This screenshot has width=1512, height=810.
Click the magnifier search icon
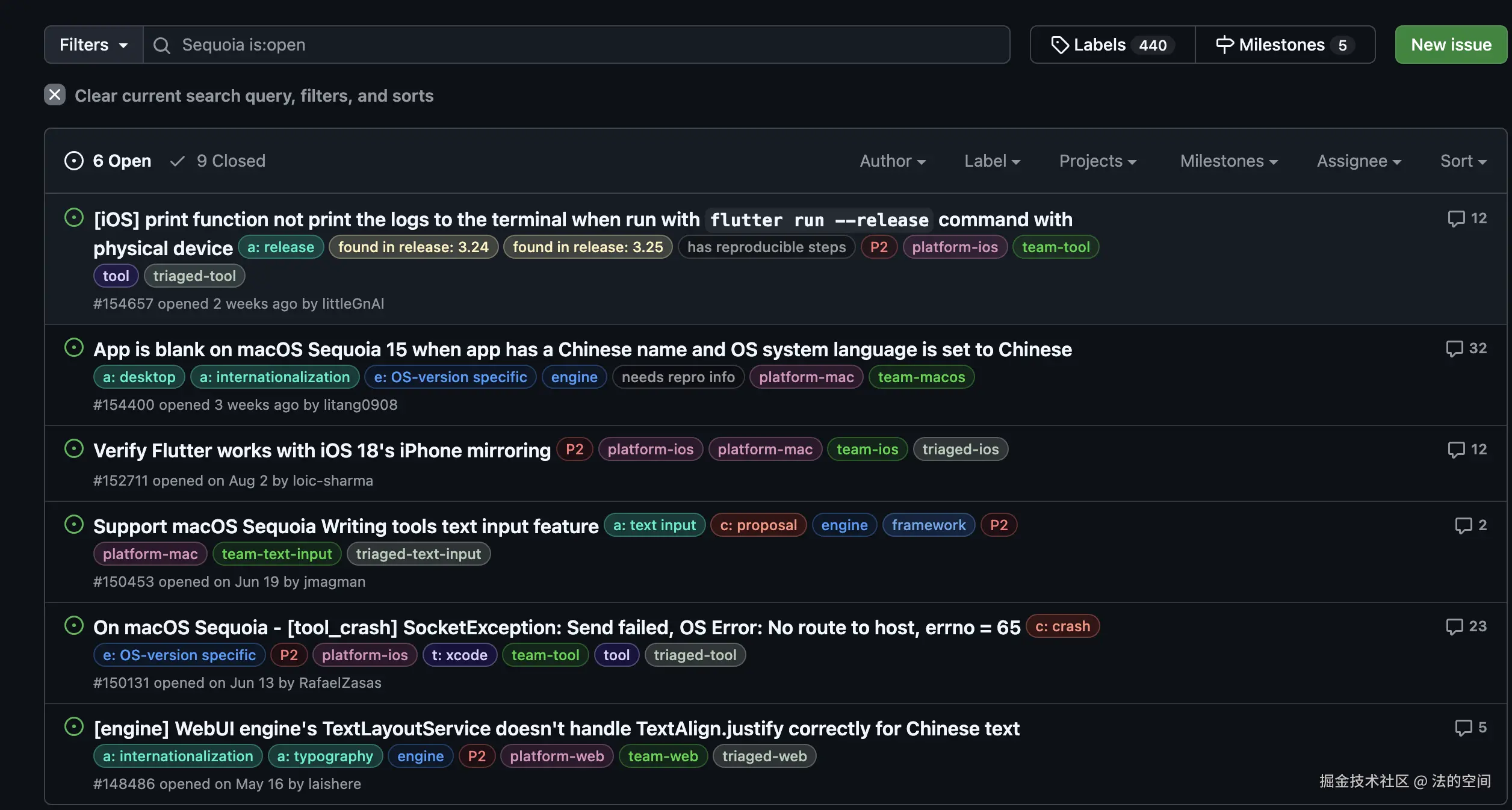coord(161,45)
